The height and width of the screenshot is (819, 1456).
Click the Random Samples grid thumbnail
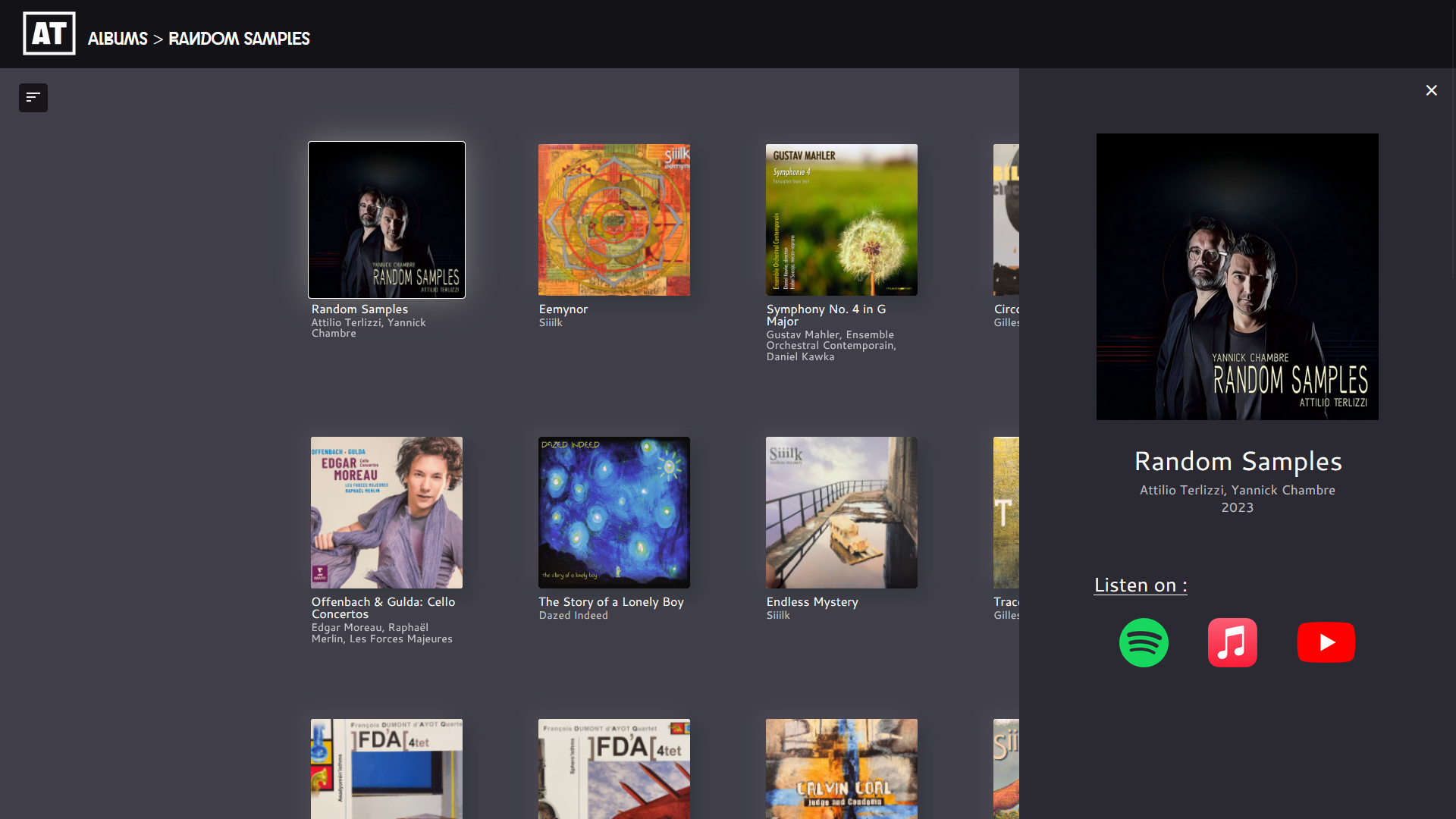click(x=387, y=220)
